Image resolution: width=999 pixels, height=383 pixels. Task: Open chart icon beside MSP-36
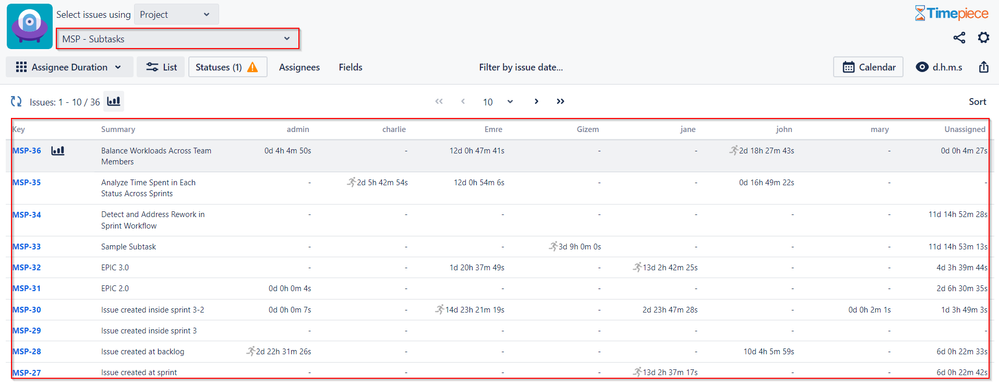[x=58, y=151]
